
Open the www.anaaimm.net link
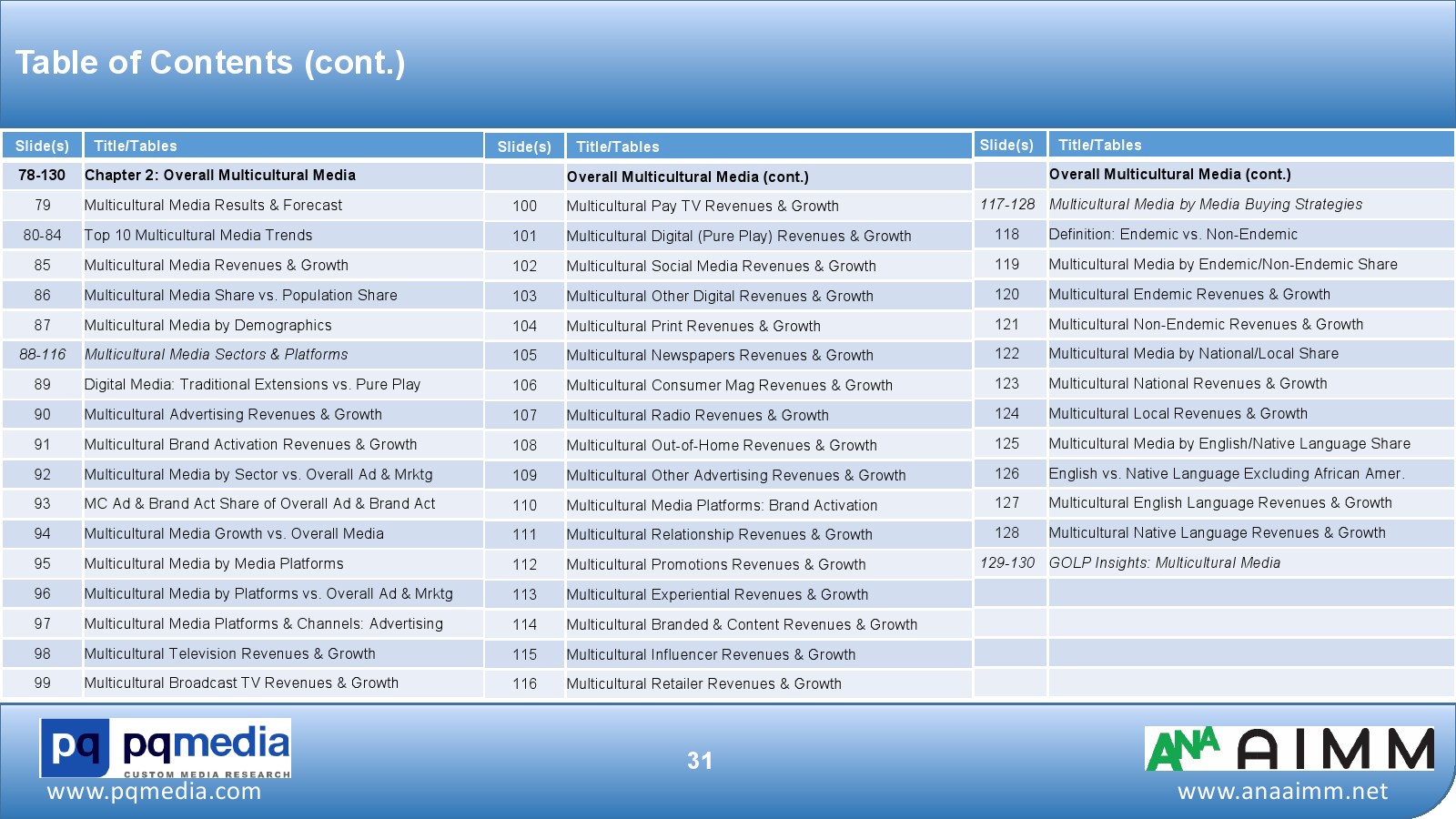point(1282,792)
